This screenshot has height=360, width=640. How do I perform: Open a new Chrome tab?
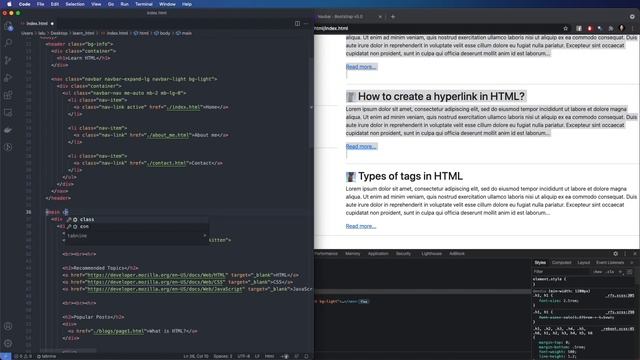pyautogui.click(x=393, y=17)
